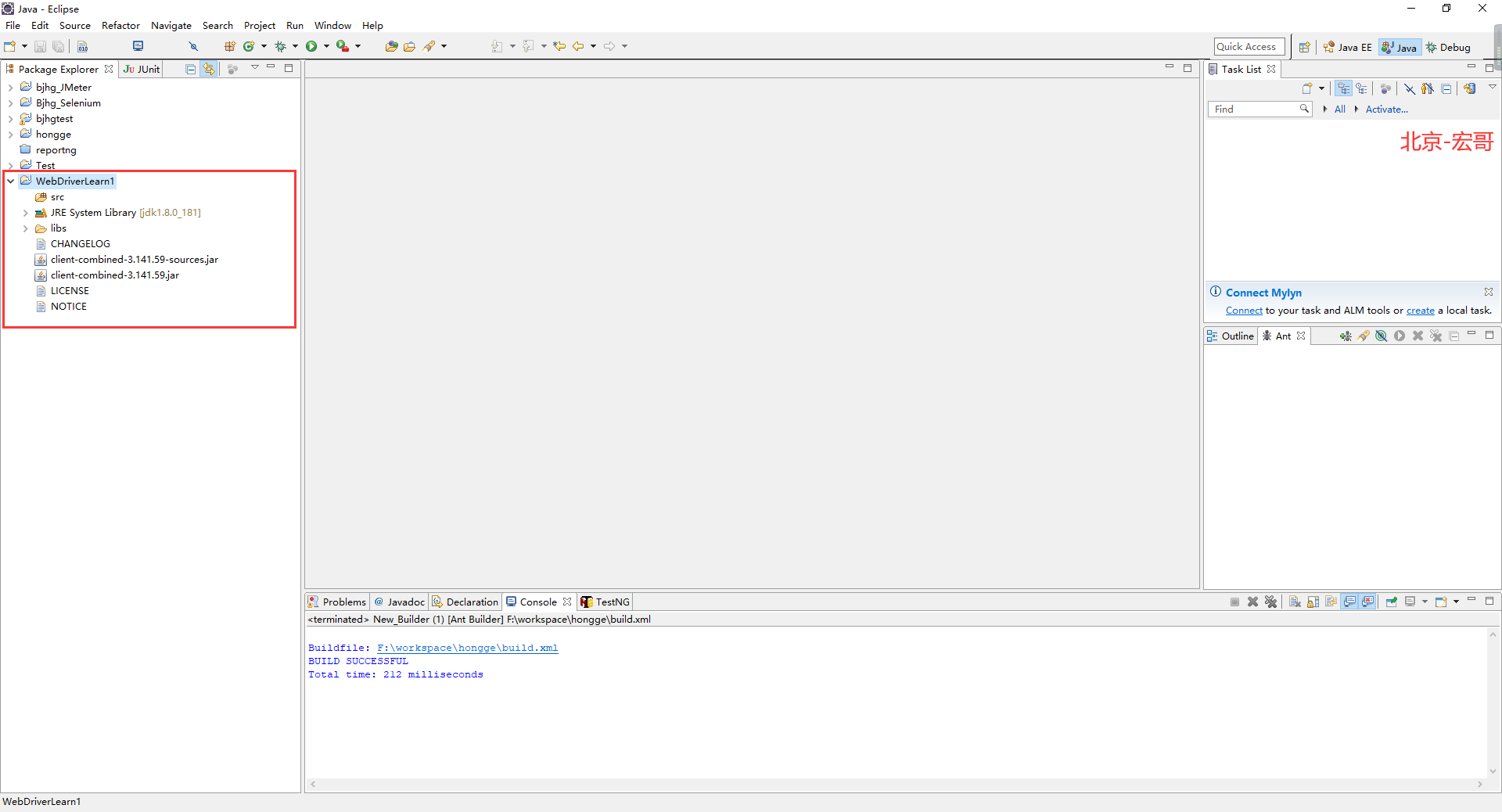Expand the libs folder node

pos(26,228)
